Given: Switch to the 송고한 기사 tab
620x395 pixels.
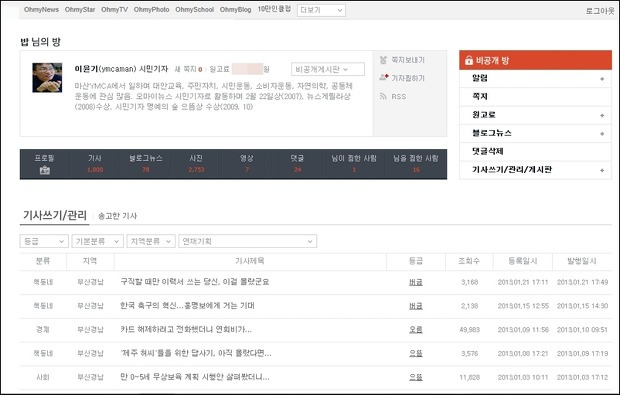Looking at the screenshot, I should click(117, 216).
